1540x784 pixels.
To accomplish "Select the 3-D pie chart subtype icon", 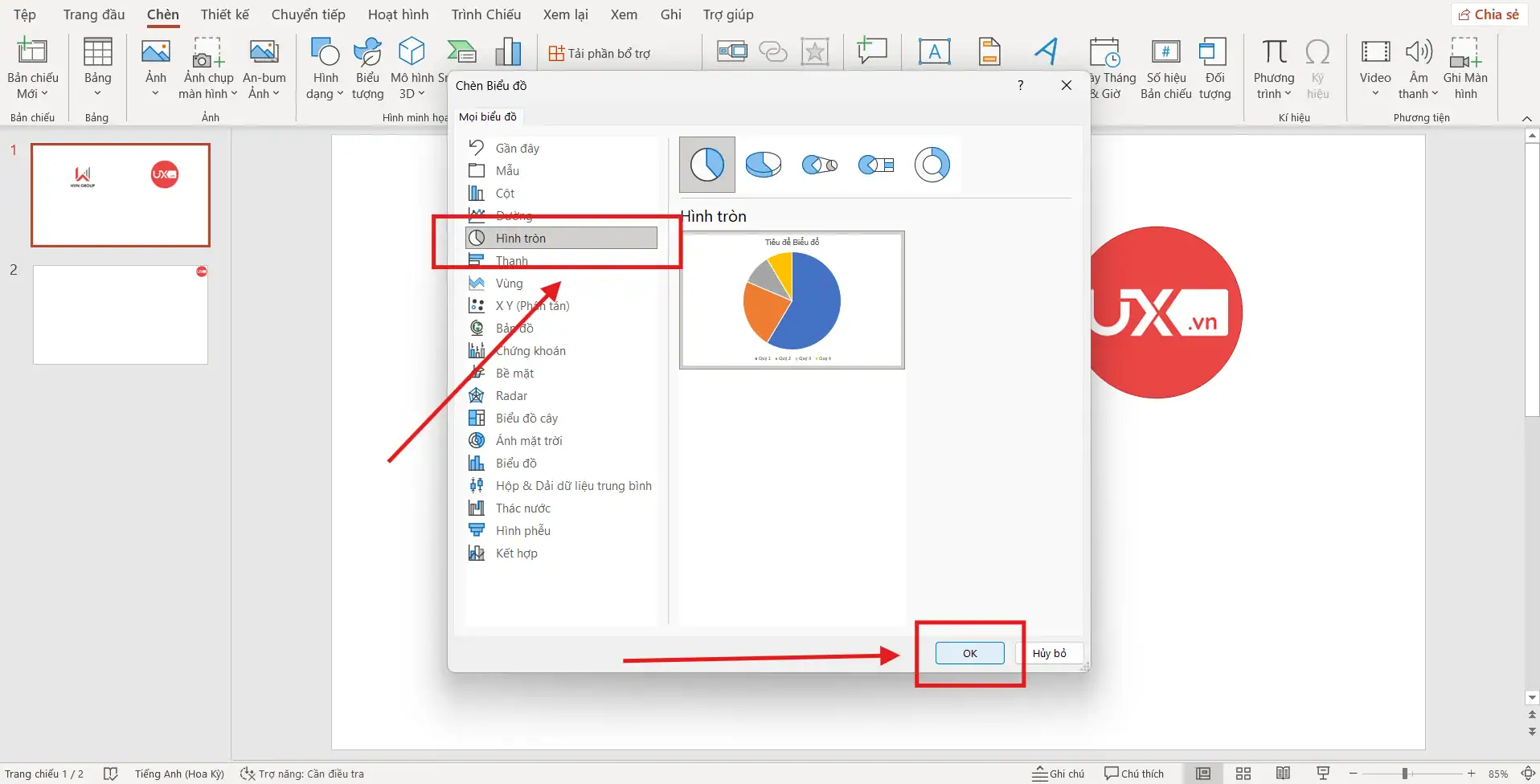I will pos(763,165).
